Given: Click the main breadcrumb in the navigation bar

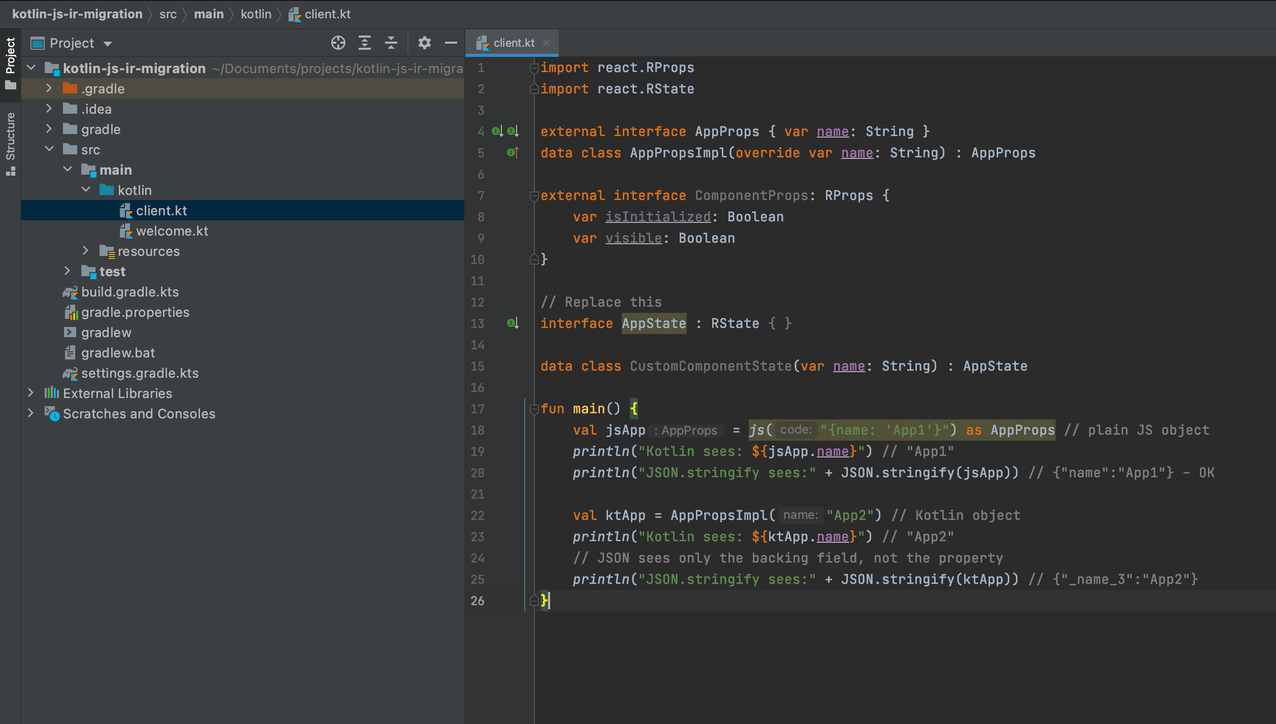Looking at the screenshot, I should click(208, 14).
